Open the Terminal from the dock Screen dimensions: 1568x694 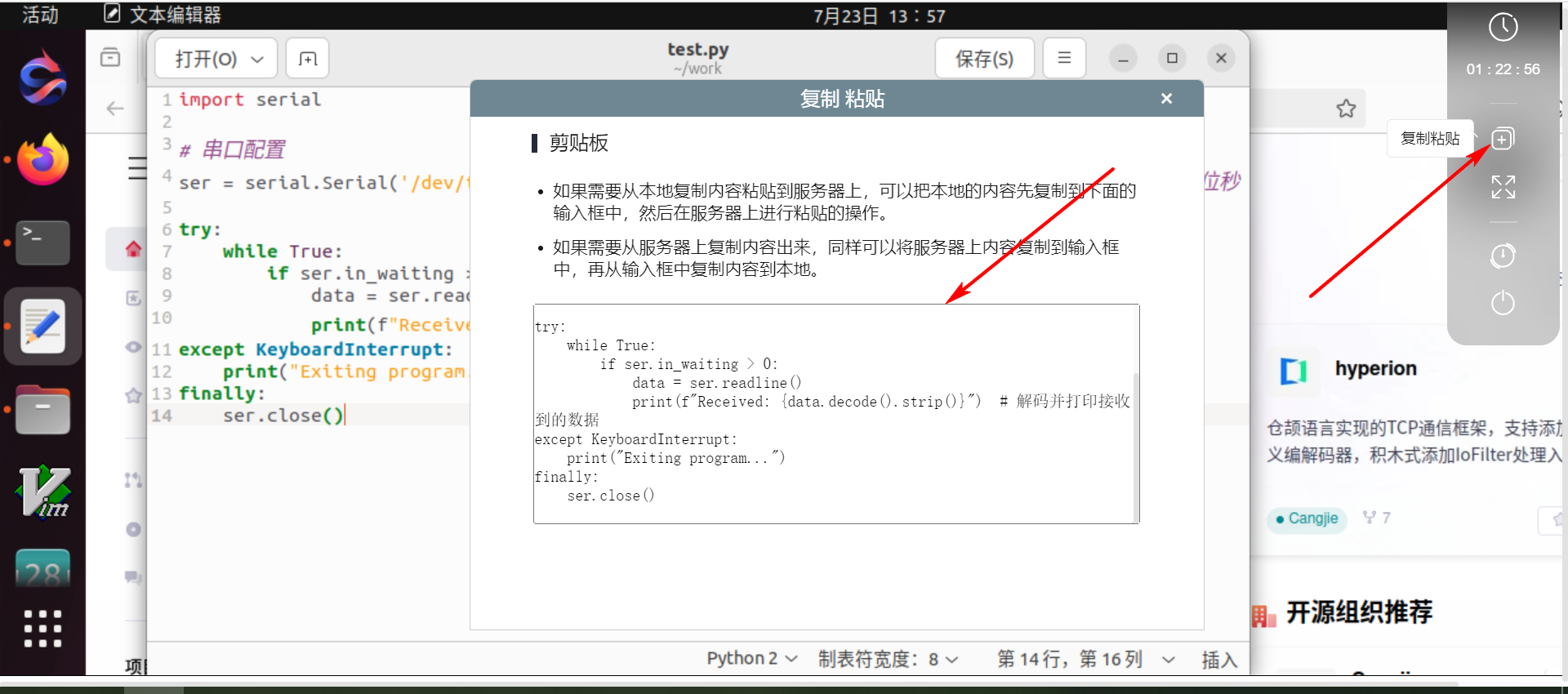coord(42,242)
